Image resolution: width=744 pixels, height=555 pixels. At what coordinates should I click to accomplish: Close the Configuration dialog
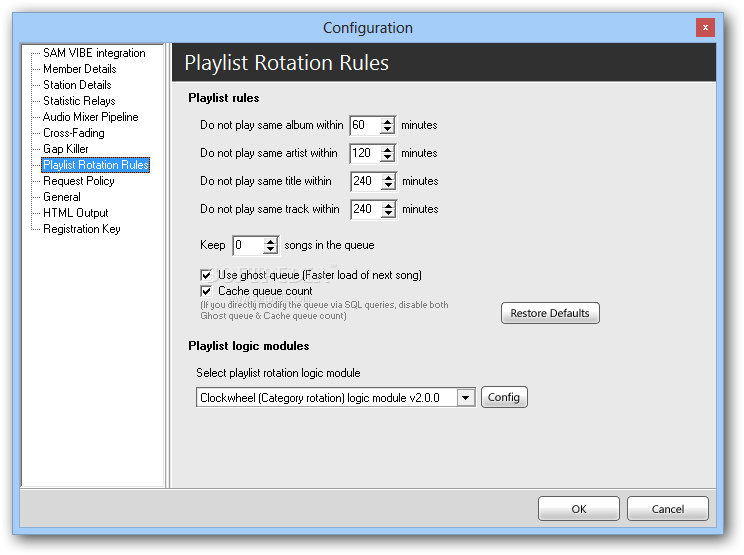click(x=705, y=28)
